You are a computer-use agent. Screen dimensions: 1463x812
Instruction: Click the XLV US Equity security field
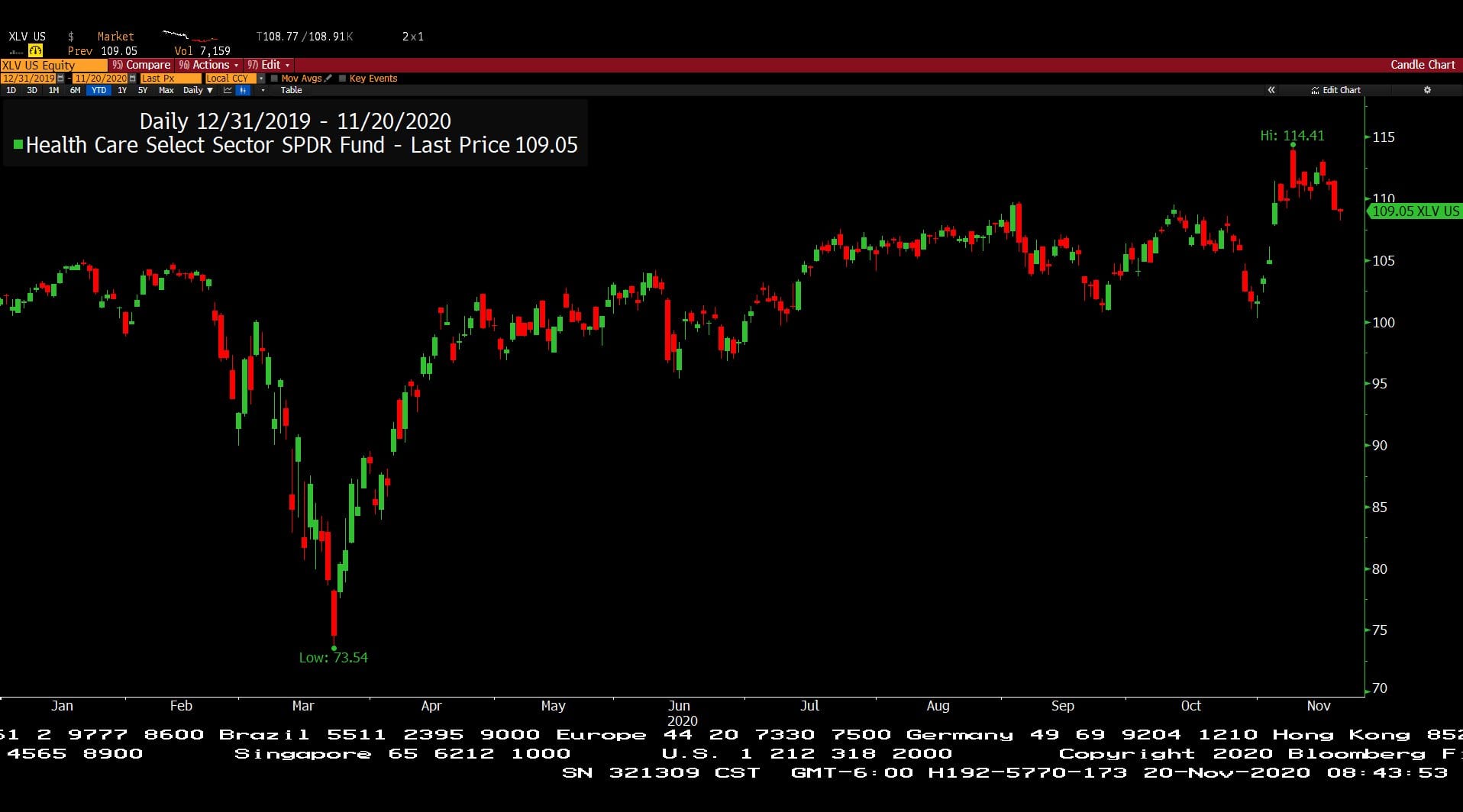coord(53,66)
